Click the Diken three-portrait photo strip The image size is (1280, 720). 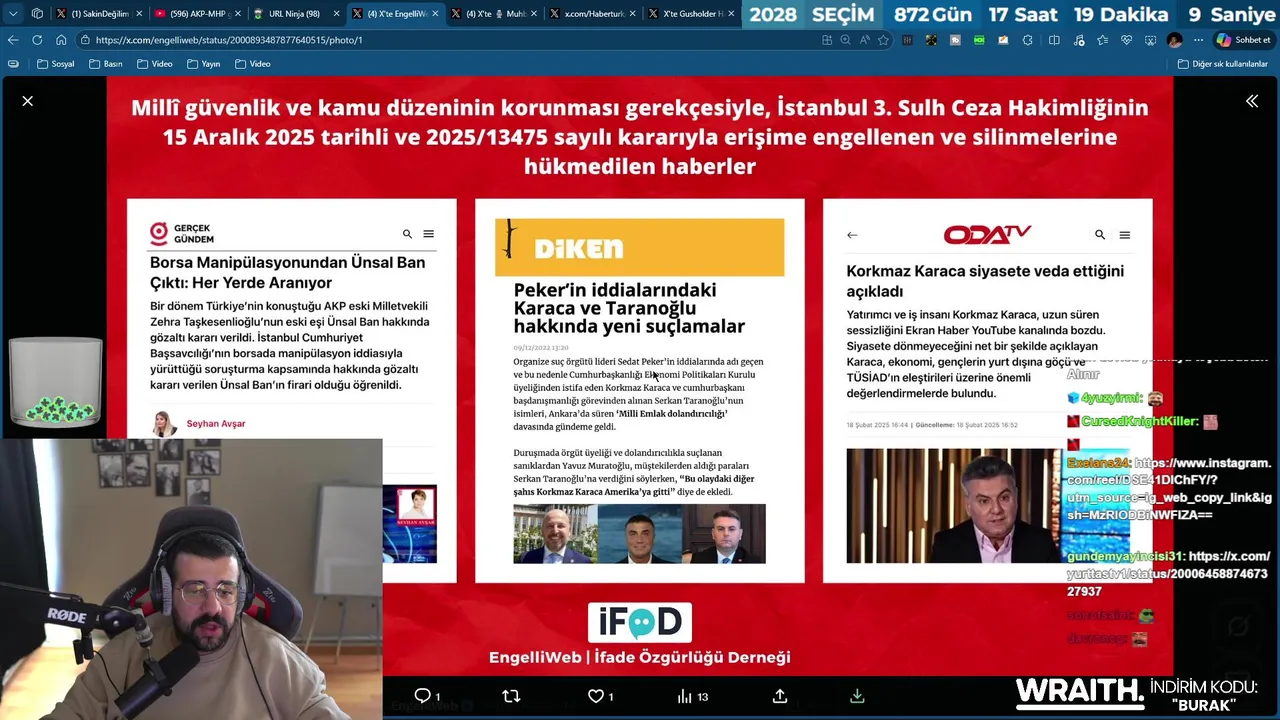pos(639,534)
